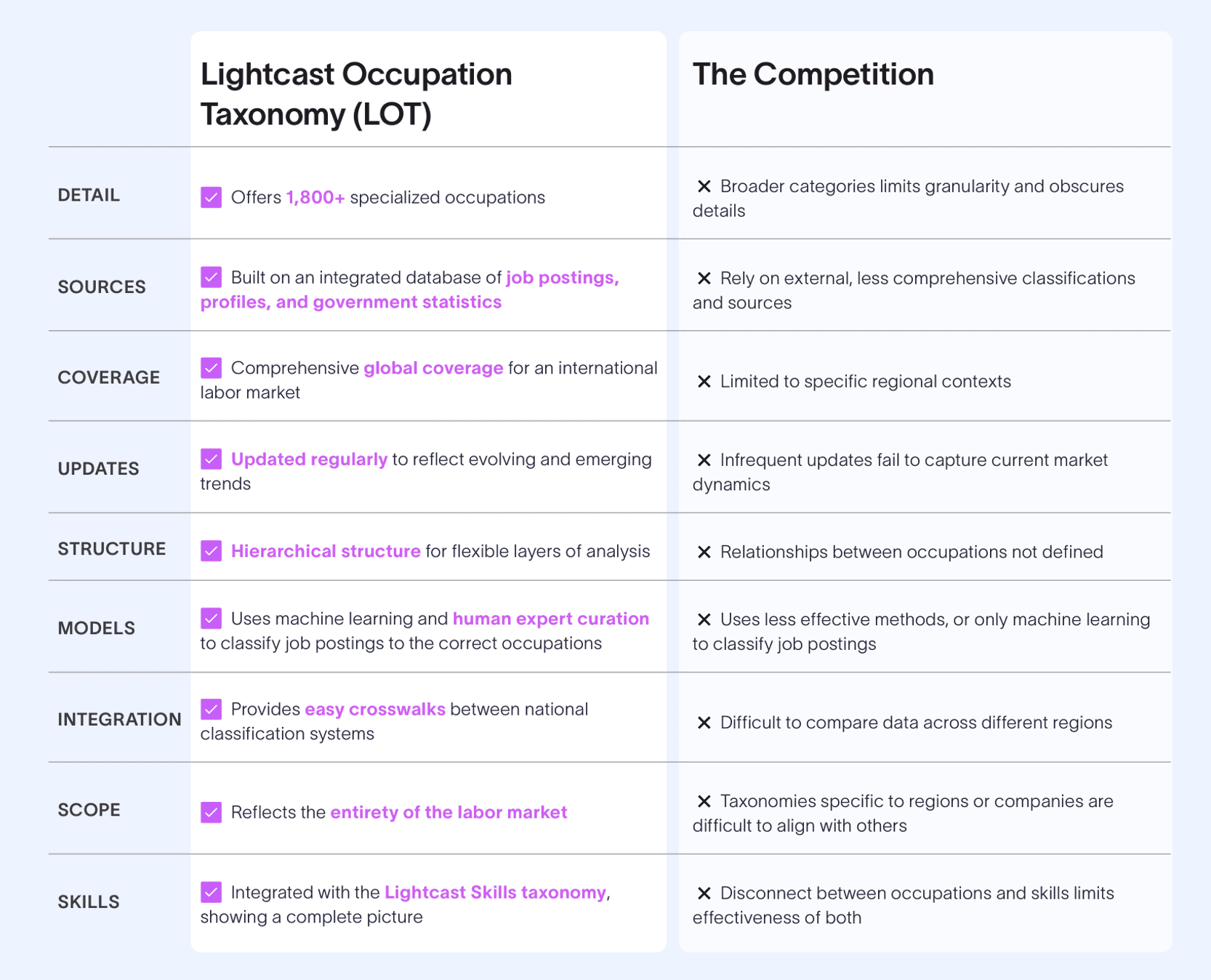Viewport: 1211px width, 980px height.
Task: Click the X icon beside 'Difficult to compare data'
Action: (704, 723)
